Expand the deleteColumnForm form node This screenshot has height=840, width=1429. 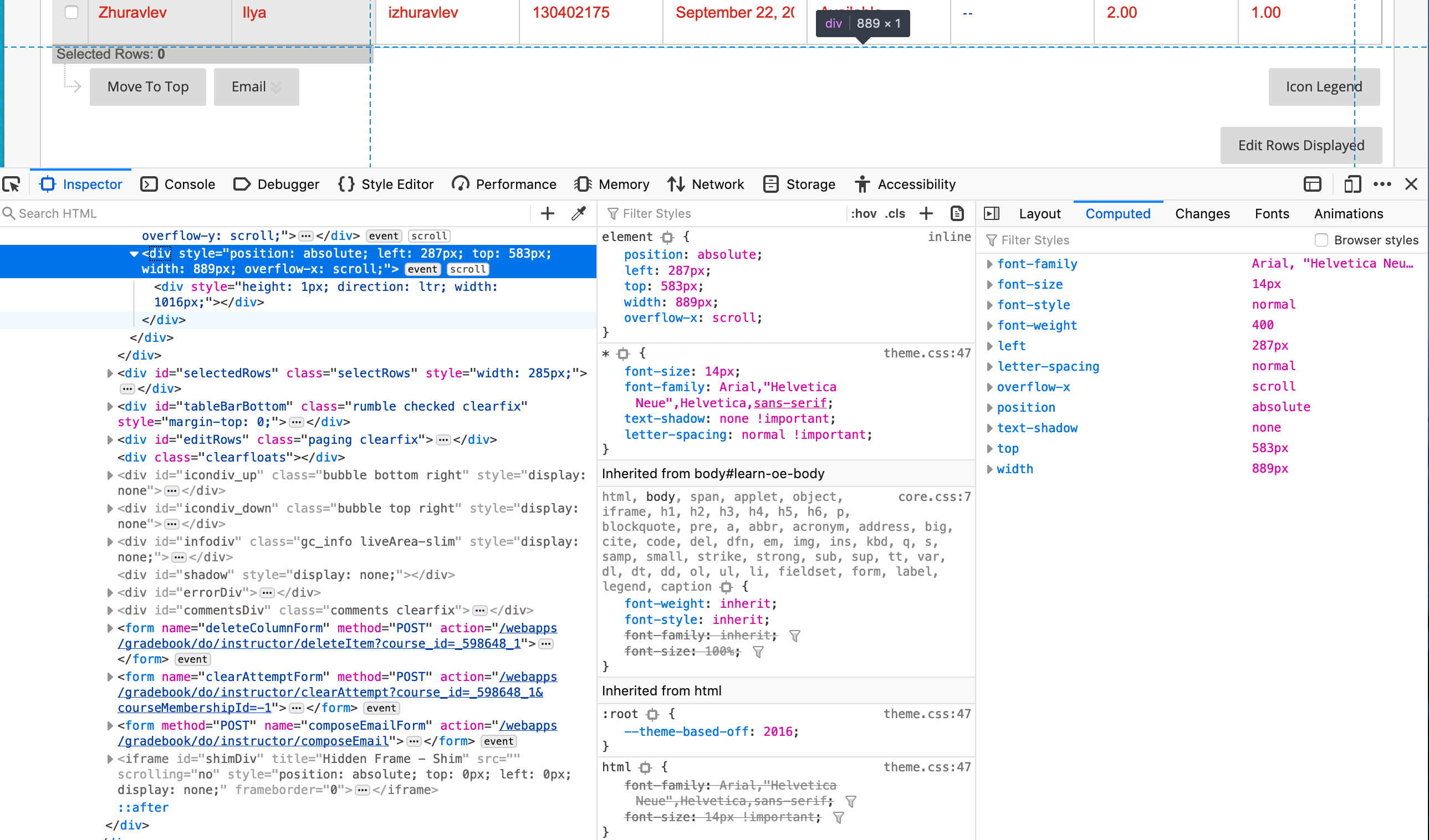pos(109,628)
